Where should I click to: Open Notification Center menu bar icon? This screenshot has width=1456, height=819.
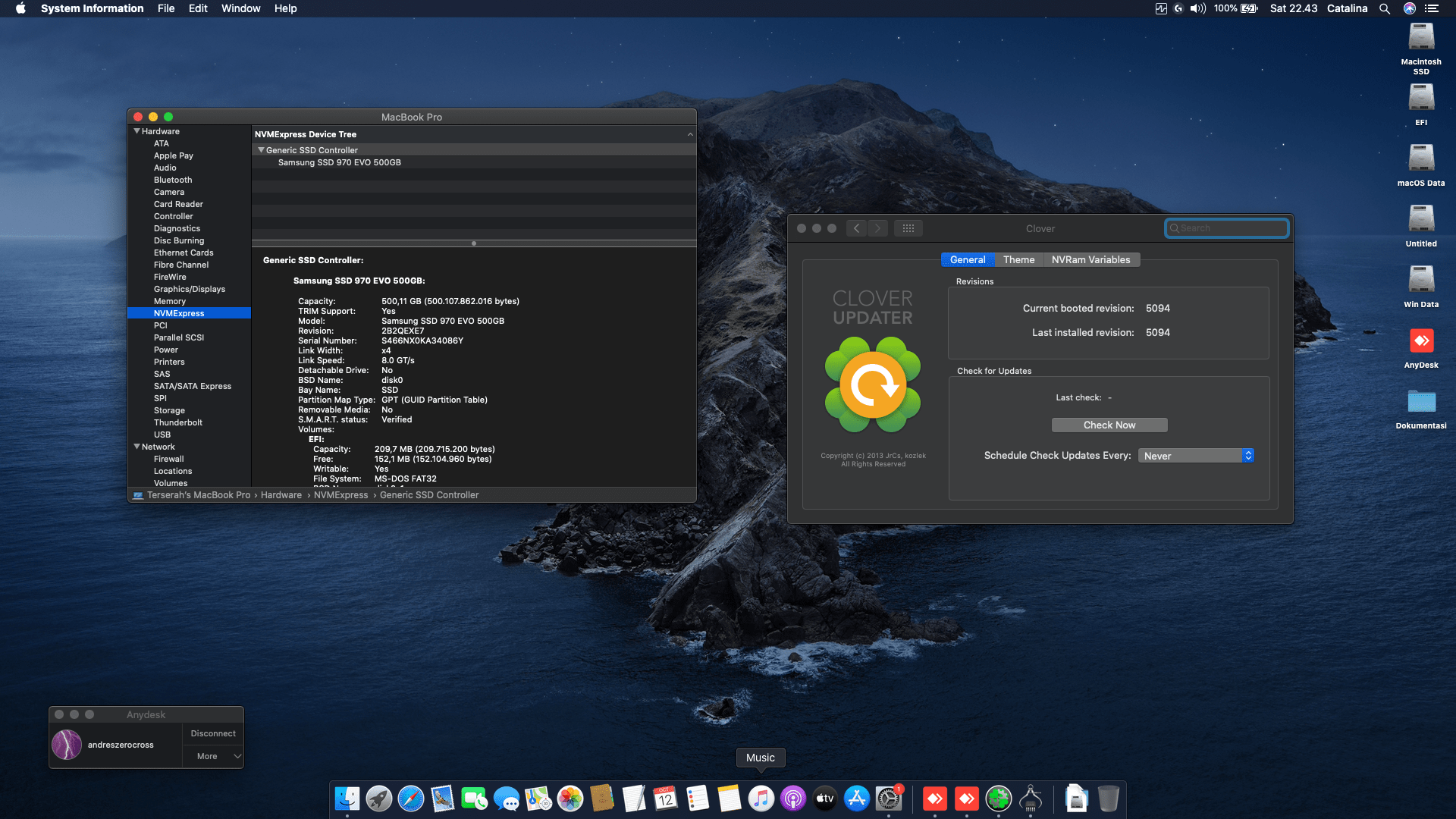(x=1432, y=8)
